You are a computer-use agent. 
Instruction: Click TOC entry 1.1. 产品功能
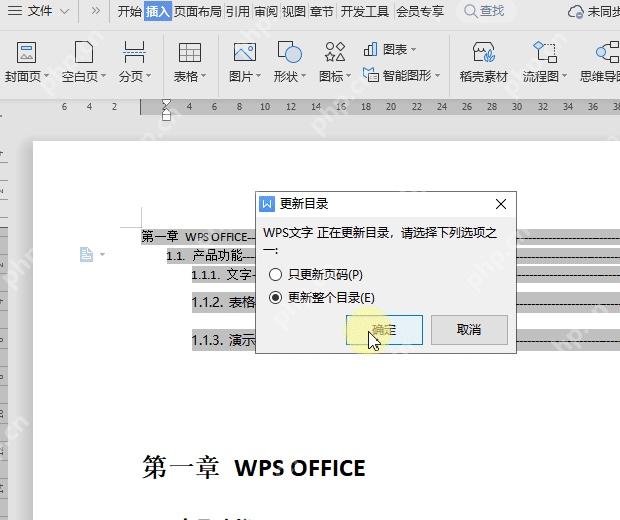(x=211, y=256)
